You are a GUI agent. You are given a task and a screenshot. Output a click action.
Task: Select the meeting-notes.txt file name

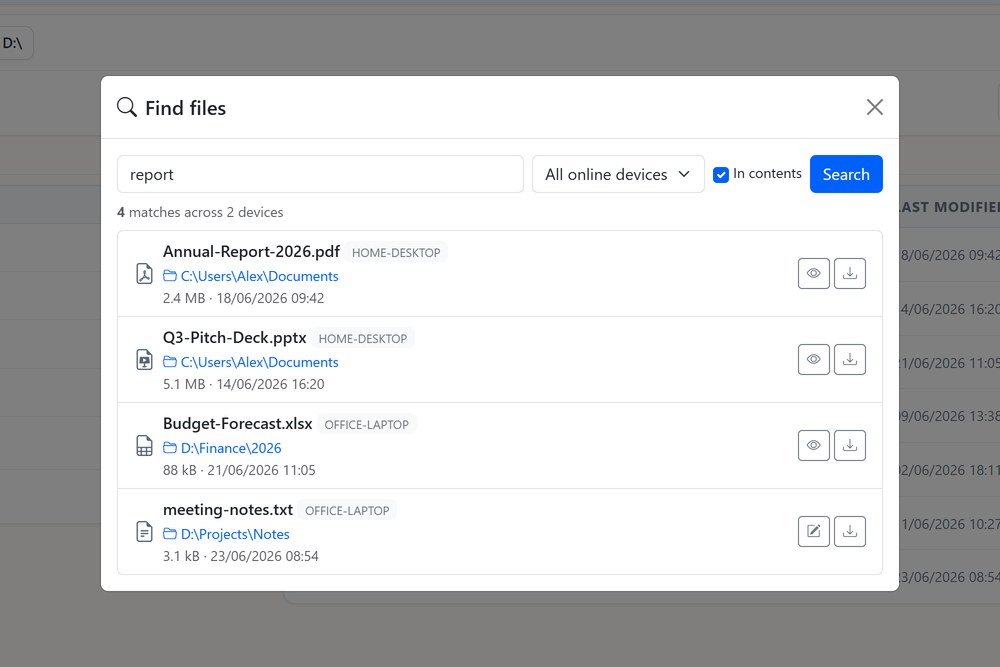tap(228, 510)
